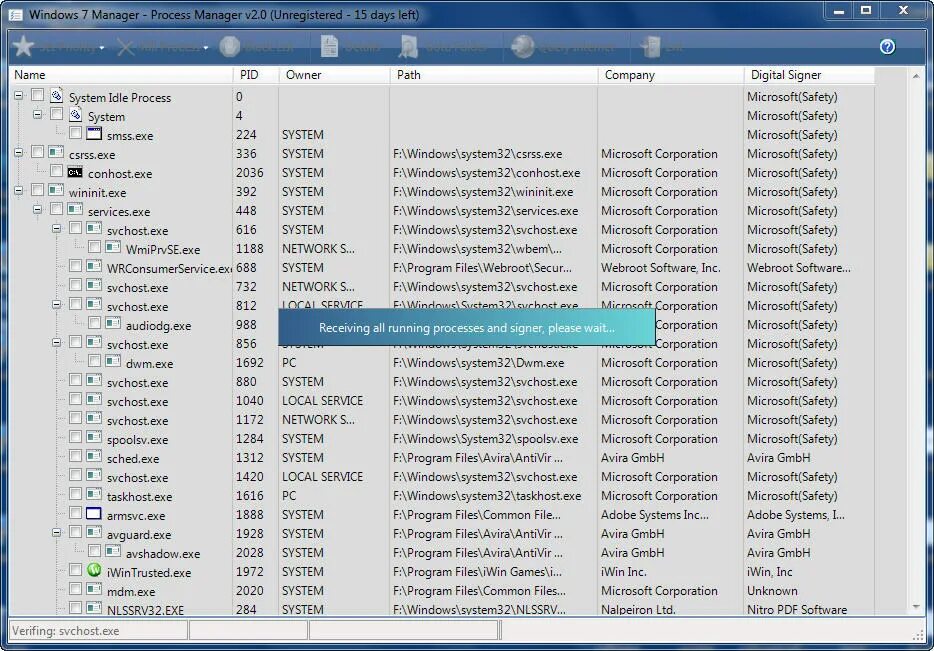Screen dimensions: 934x651
Task: Click the Nitro PDF Software signer cell
Action: click(x=797, y=610)
